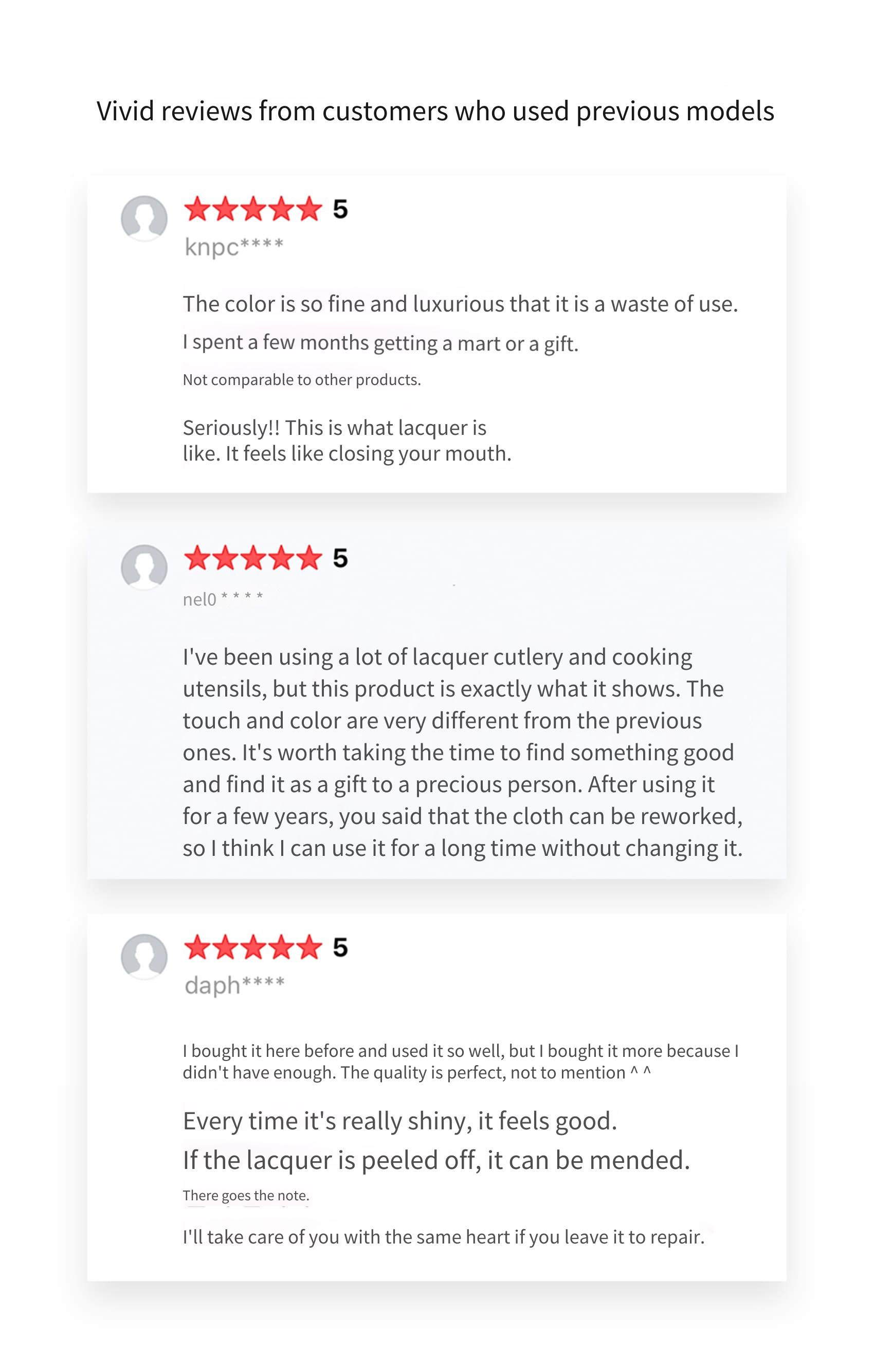Click the knpc**** reviewer avatar icon

pos(144,219)
